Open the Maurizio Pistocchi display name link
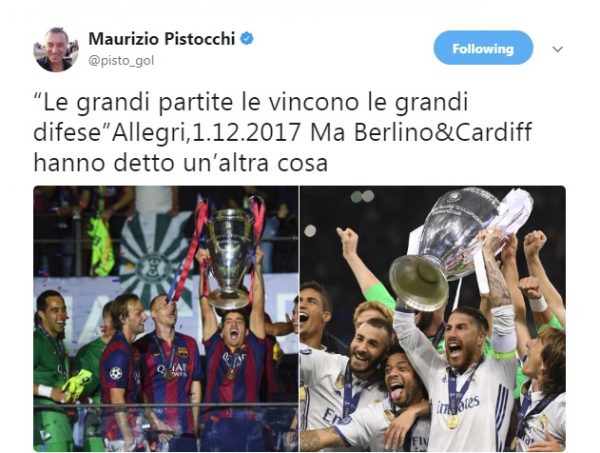The image size is (600, 453). (x=161, y=39)
